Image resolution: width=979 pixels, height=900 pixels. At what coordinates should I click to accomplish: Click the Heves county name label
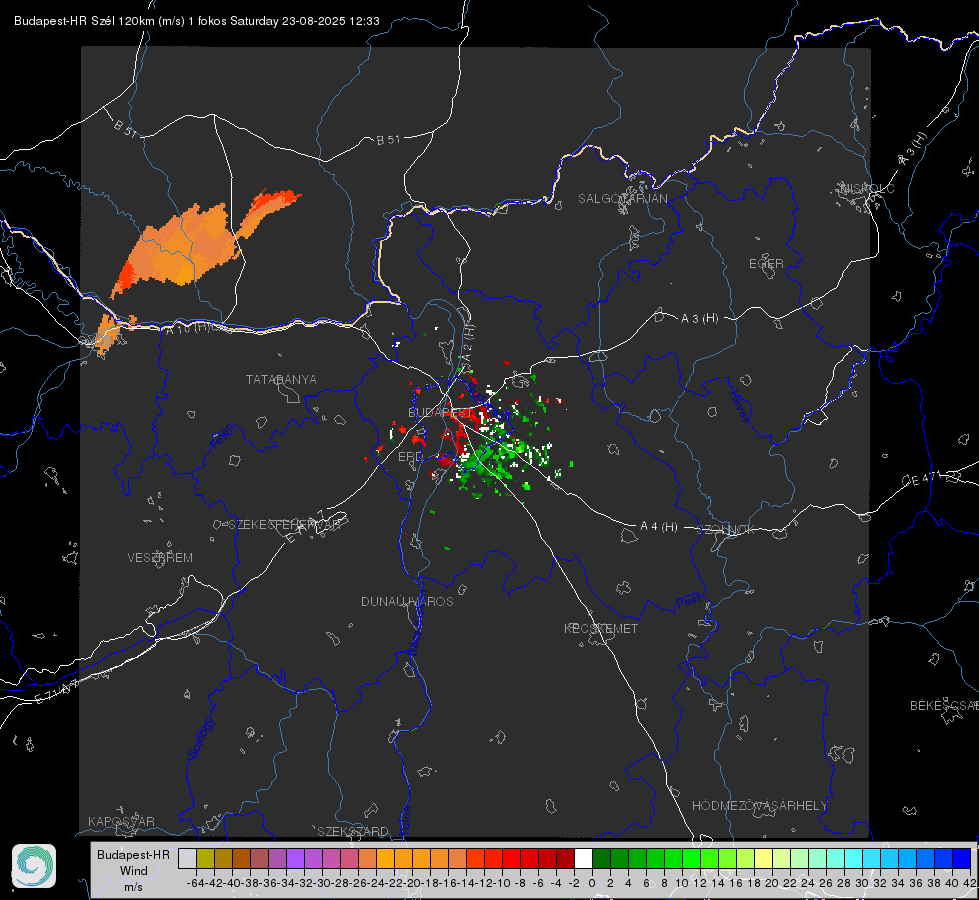(739, 406)
